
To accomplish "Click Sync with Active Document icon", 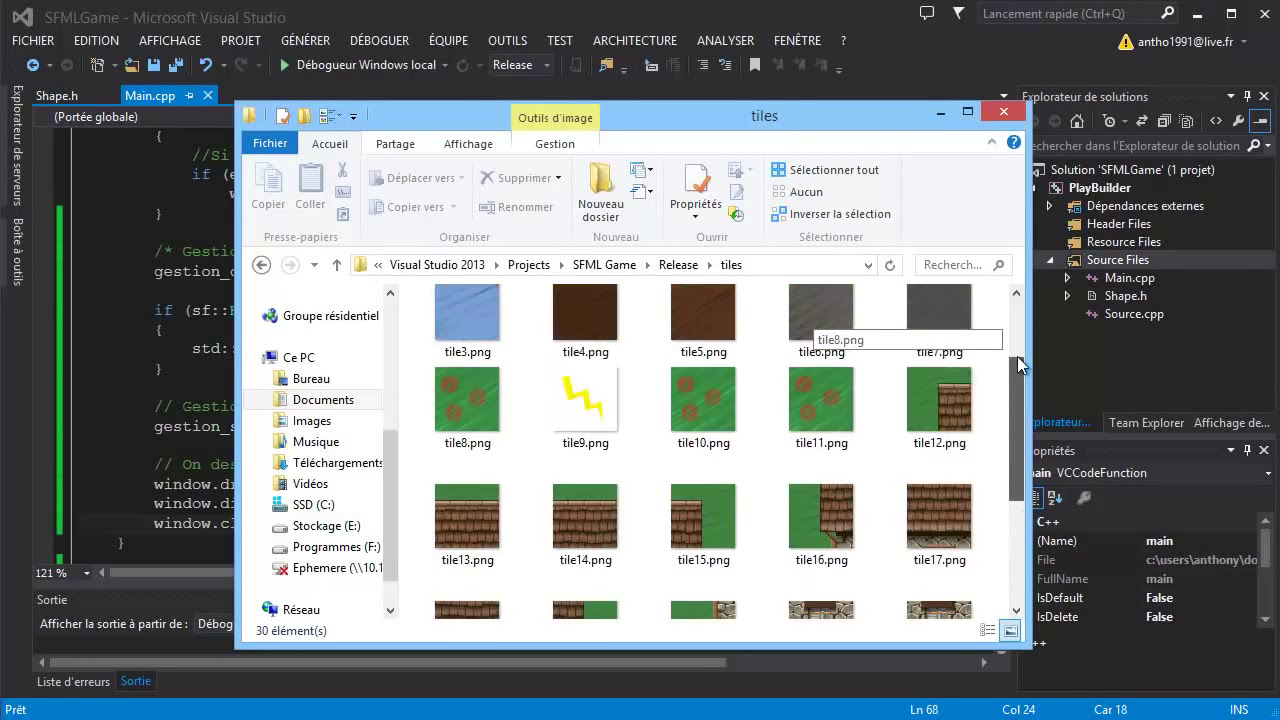I will click(1142, 121).
